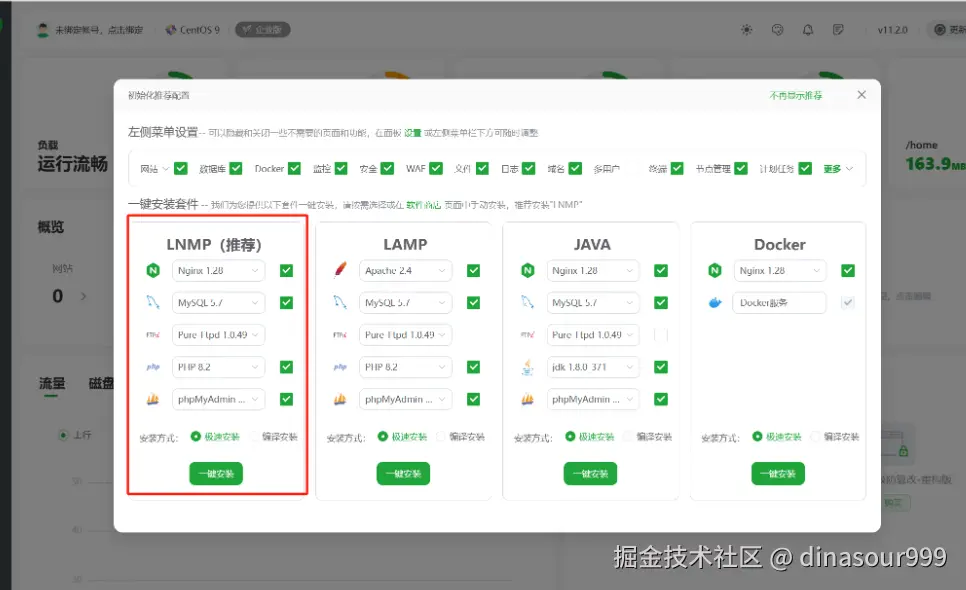Expand the 网站 count arrow in overview
Image resolution: width=966 pixels, height=590 pixels.
click(x=83, y=296)
